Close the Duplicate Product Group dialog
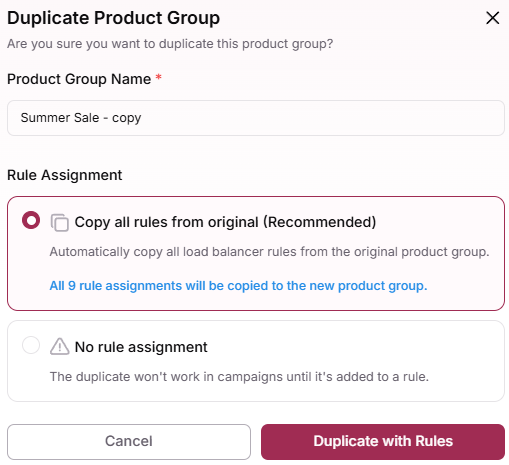Viewport: 509px width, 465px height. click(492, 18)
